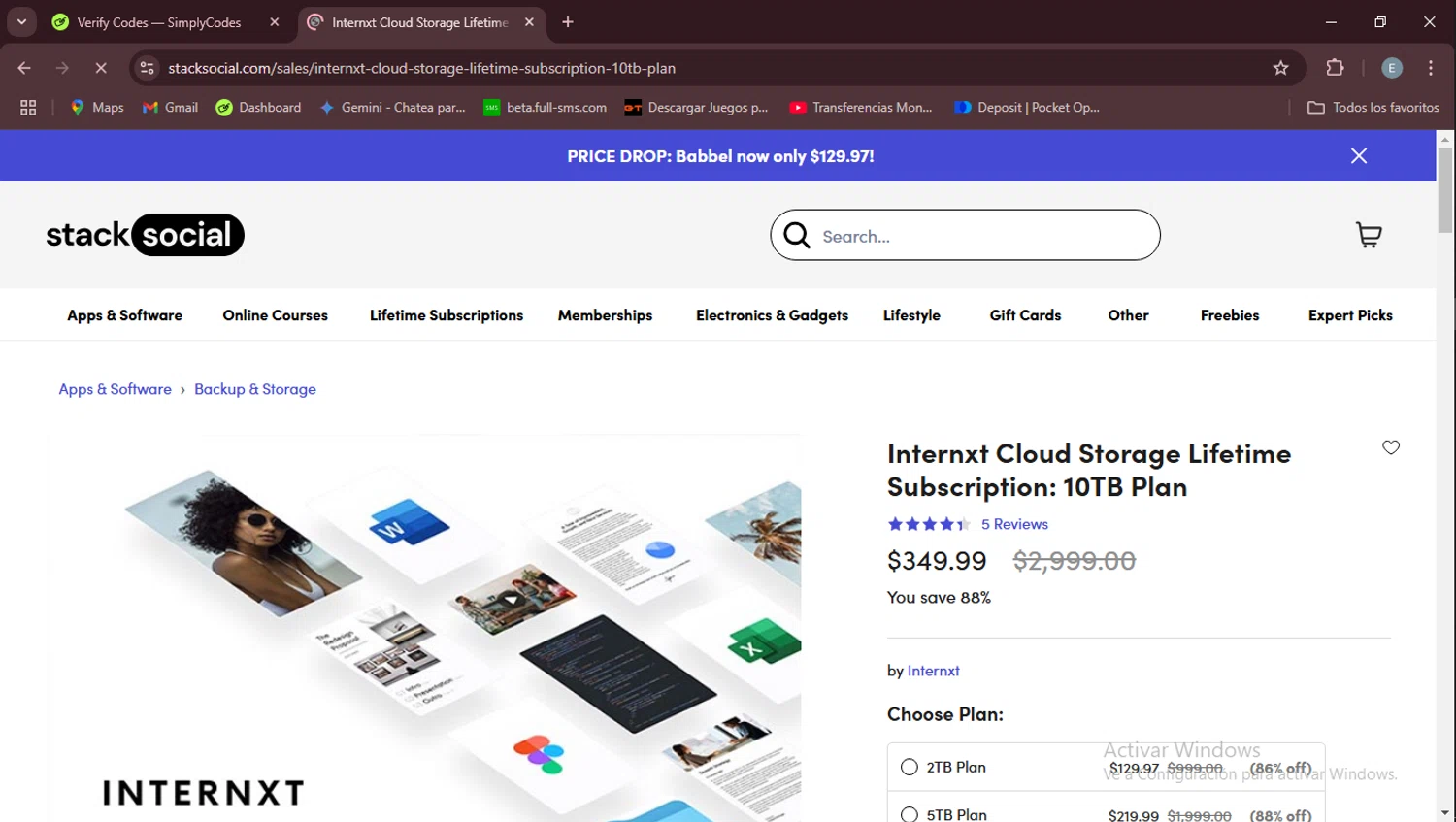Click the vertical scrollbar thumb
The height and width of the screenshot is (822, 1456).
pos(1445,189)
